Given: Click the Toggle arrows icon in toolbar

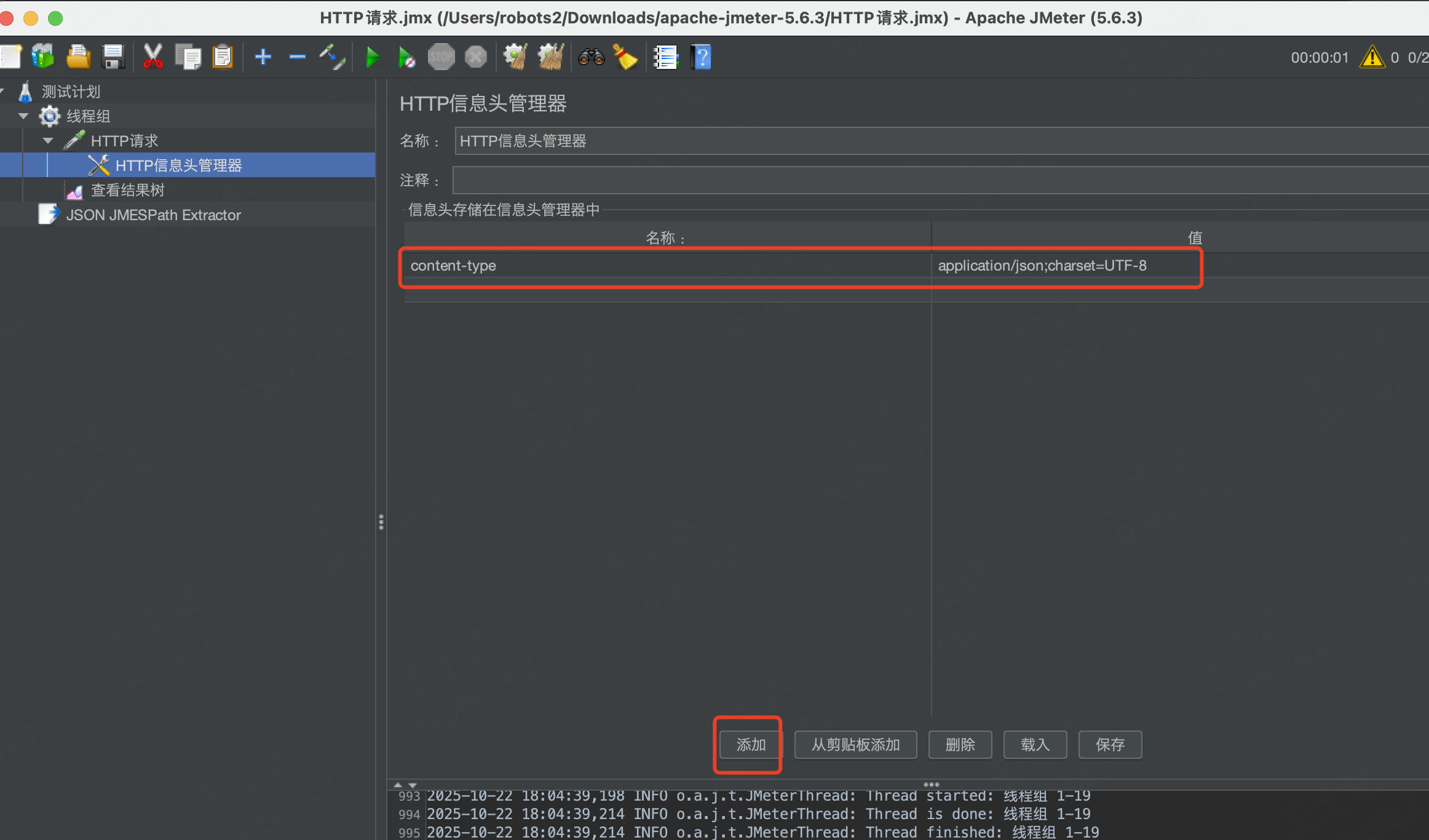Looking at the screenshot, I should (x=332, y=58).
